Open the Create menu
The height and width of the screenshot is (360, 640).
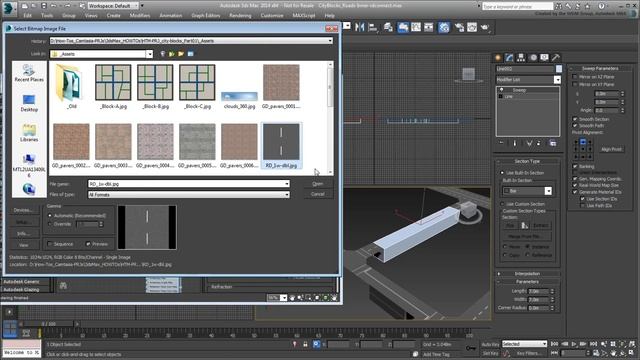pyautogui.click(x=113, y=16)
